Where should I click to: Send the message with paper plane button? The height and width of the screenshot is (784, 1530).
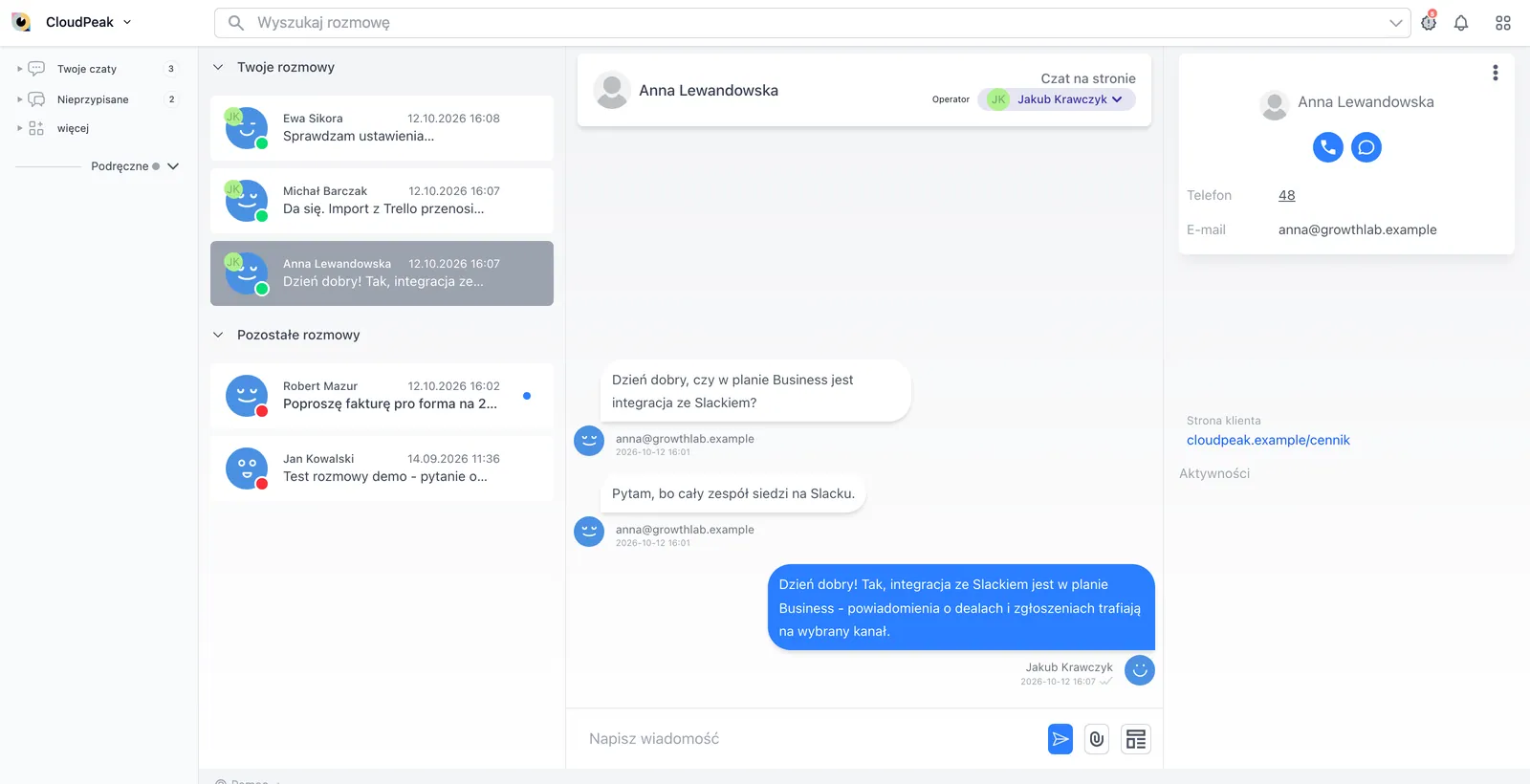[1060, 739]
